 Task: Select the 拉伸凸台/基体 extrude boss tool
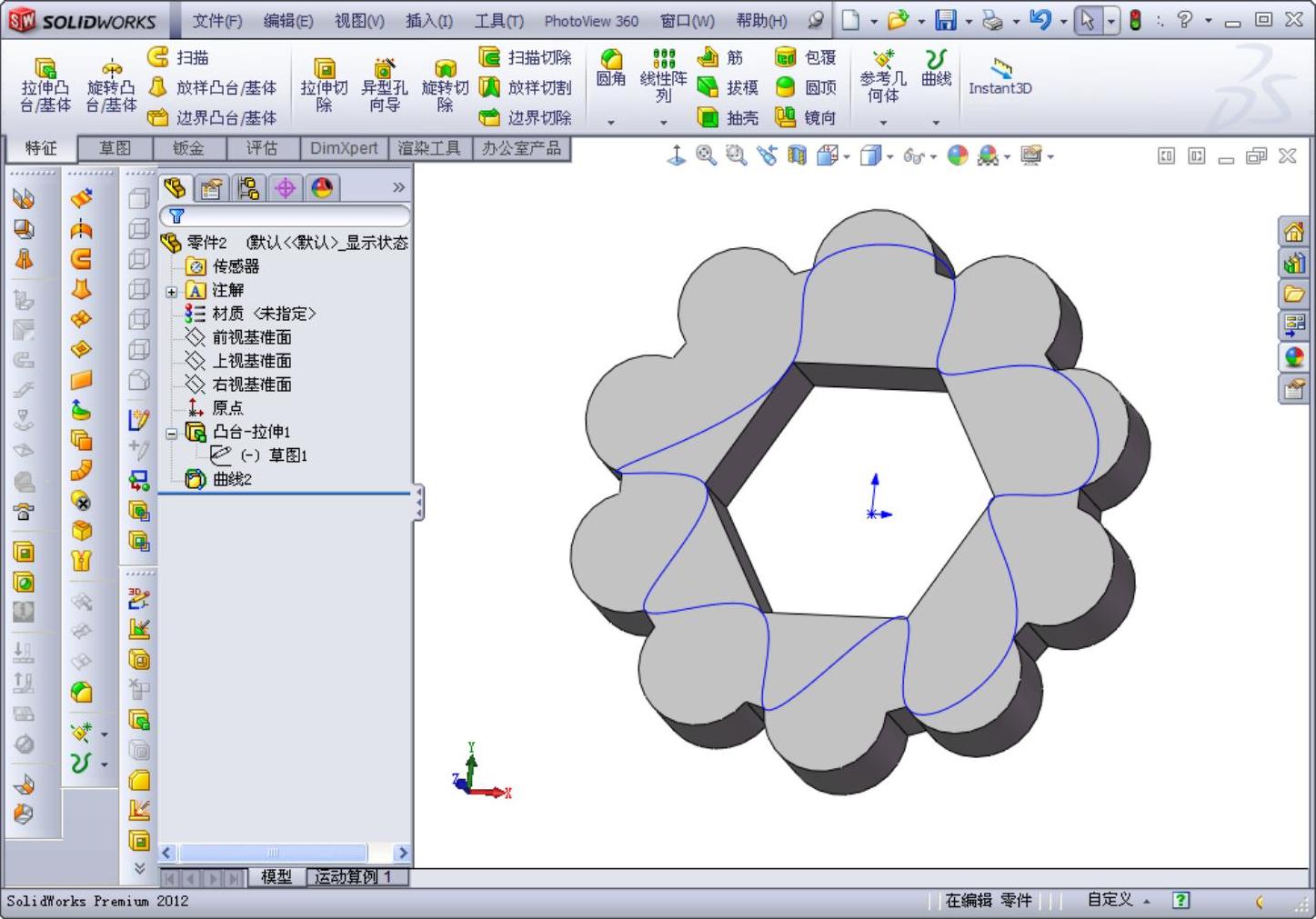pyautogui.click(x=45, y=85)
